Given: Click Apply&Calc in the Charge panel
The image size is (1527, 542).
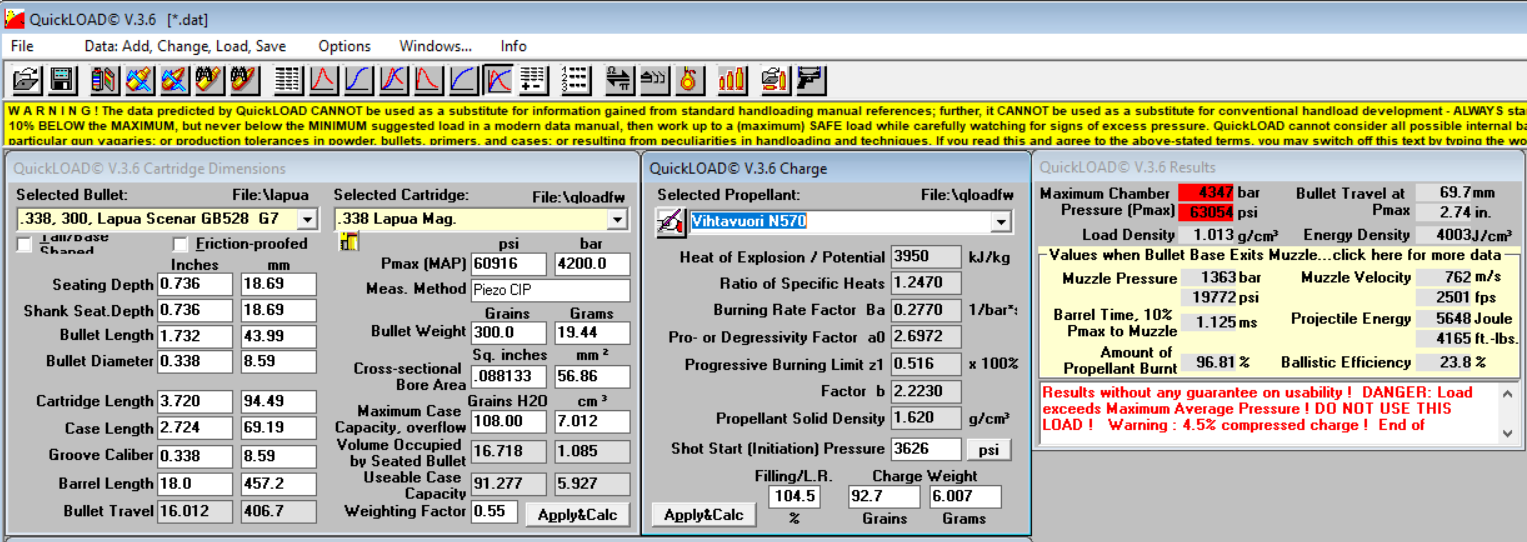Looking at the screenshot, I should click(x=704, y=514).
